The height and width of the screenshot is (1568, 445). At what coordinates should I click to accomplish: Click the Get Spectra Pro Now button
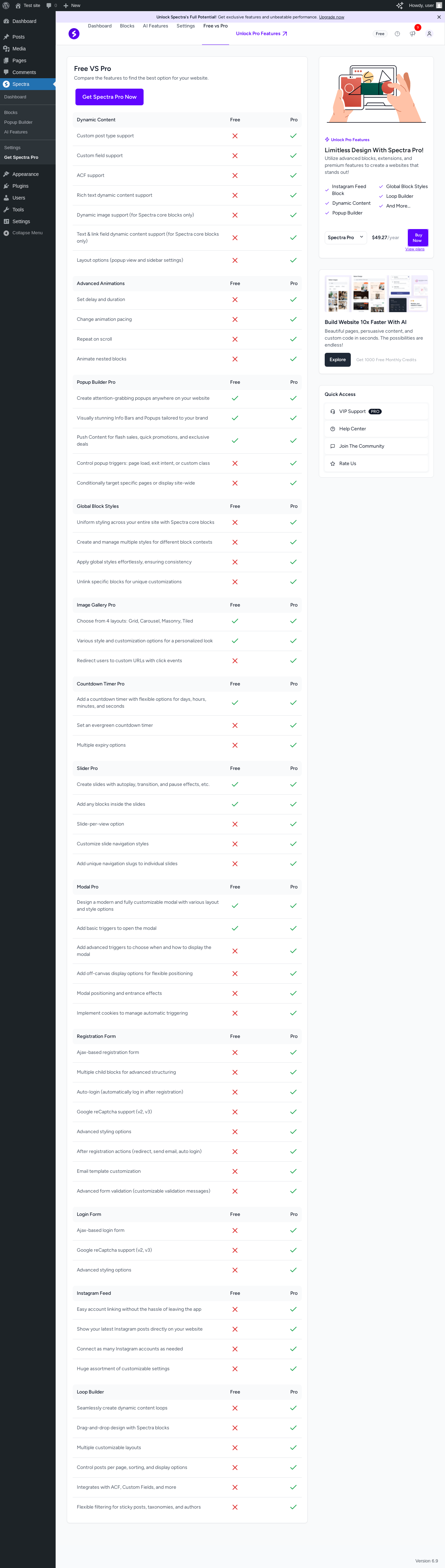(x=110, y=97)
